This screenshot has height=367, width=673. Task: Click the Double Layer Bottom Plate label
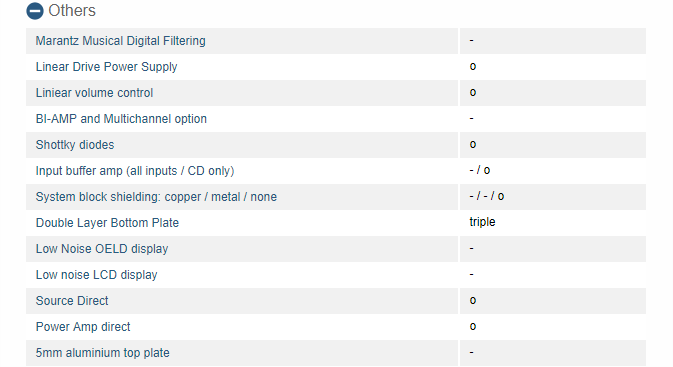click(x=107, y=223)
